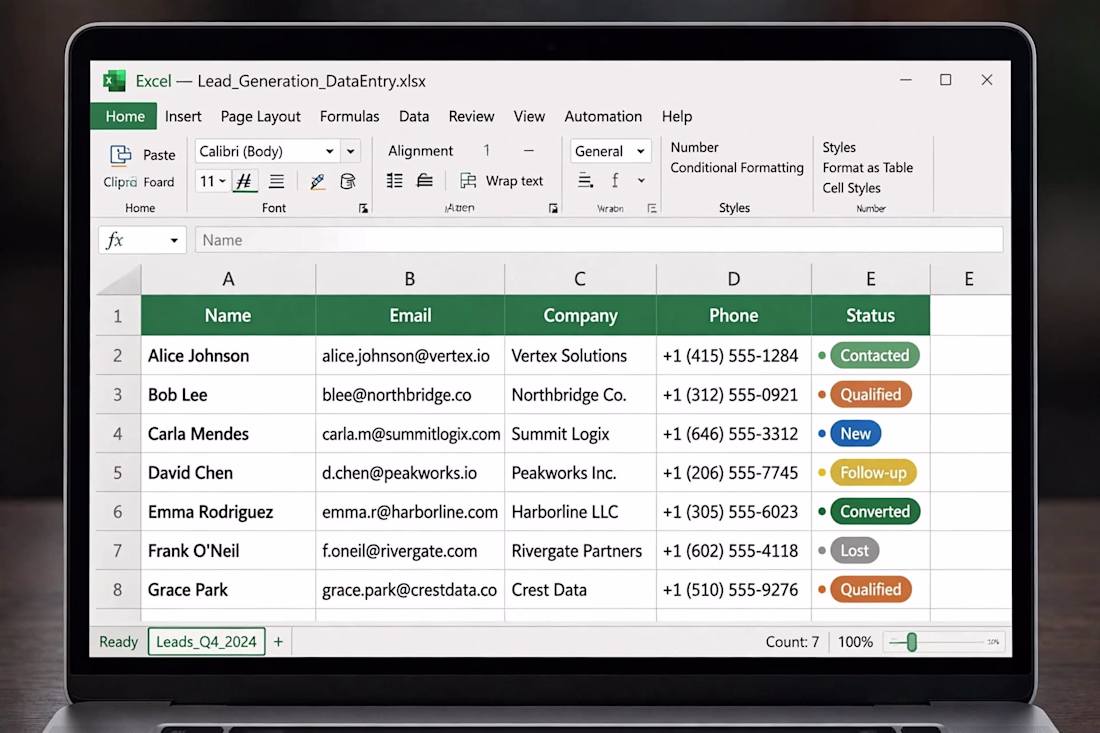Click the plus icon to add new sheet

point(279,642)
